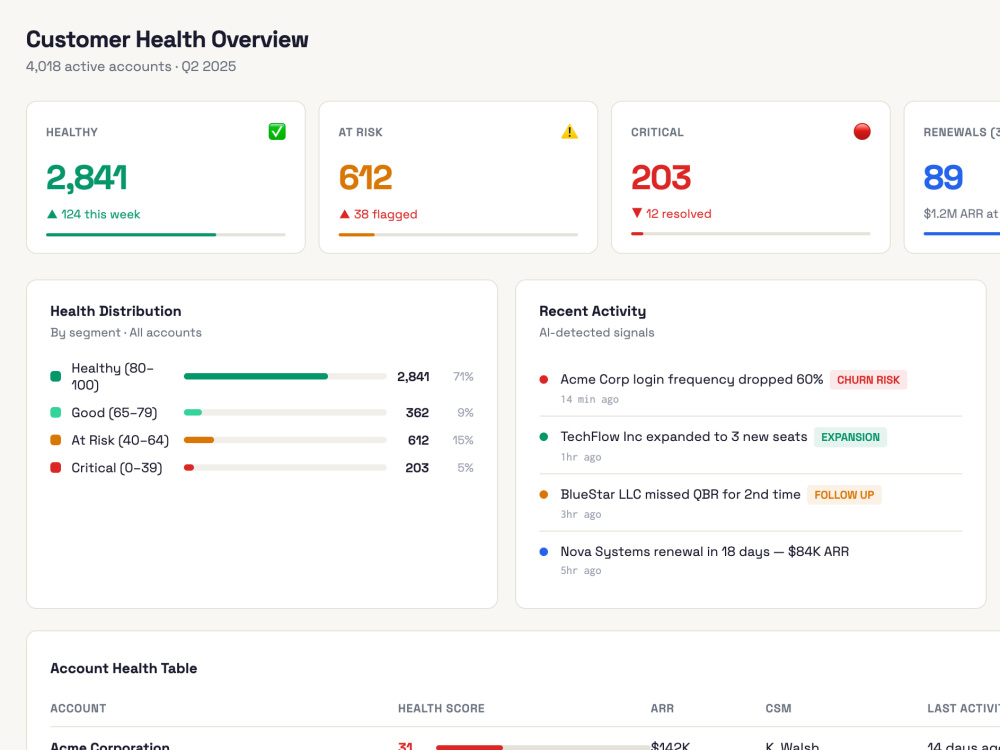Open 'BlueStar LLC missed QBR for 2nd time' activity
The image size is (1000, 750).
(x=680, y=494)
